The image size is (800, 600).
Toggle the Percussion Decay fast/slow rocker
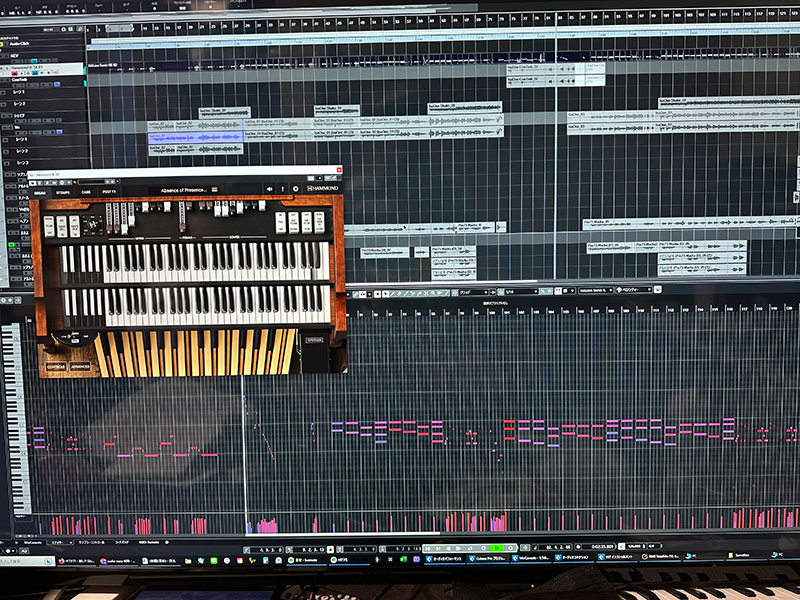coord(306,222)
